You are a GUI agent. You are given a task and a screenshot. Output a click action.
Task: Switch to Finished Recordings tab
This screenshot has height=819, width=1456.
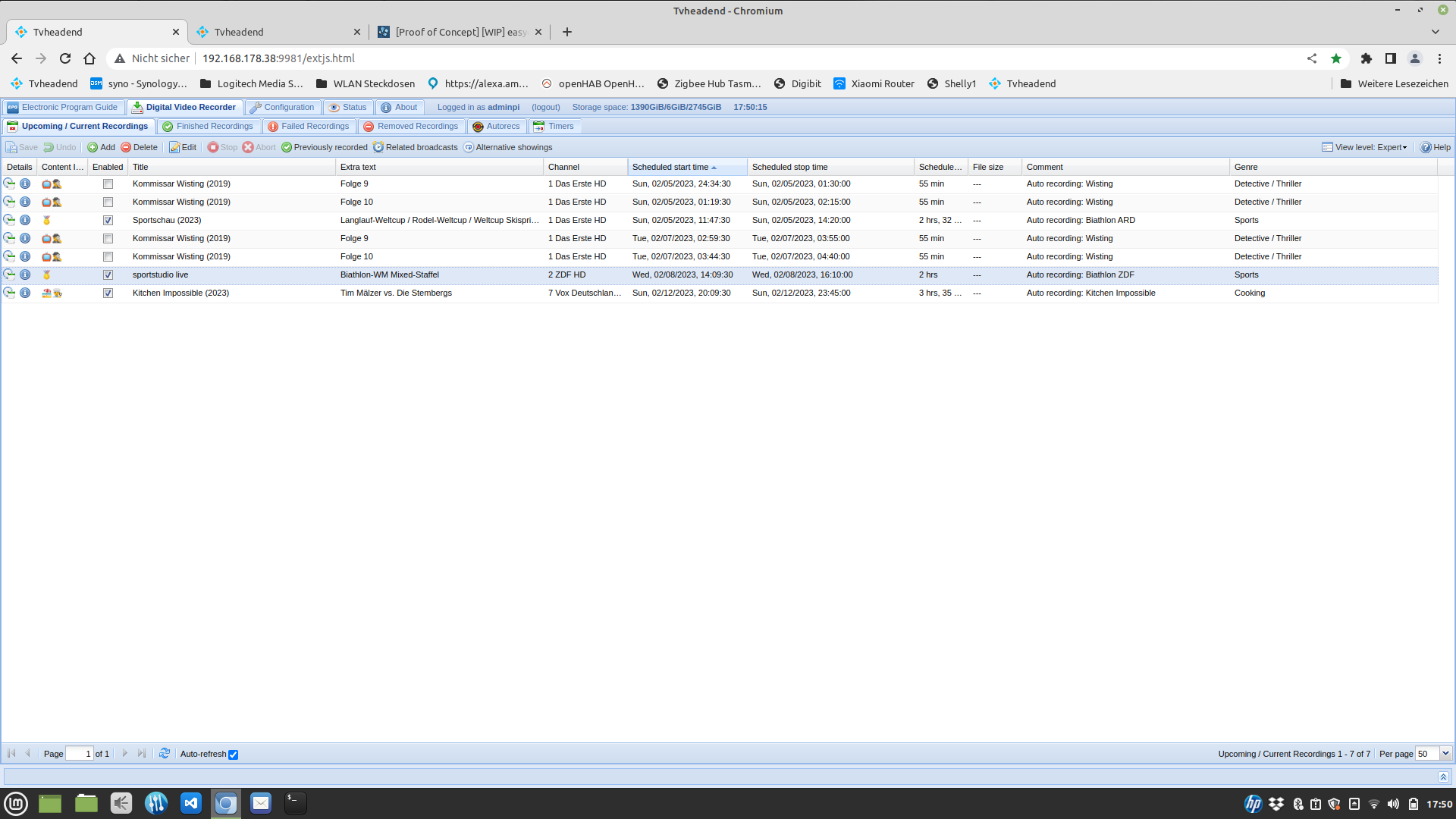pos(208,126)
